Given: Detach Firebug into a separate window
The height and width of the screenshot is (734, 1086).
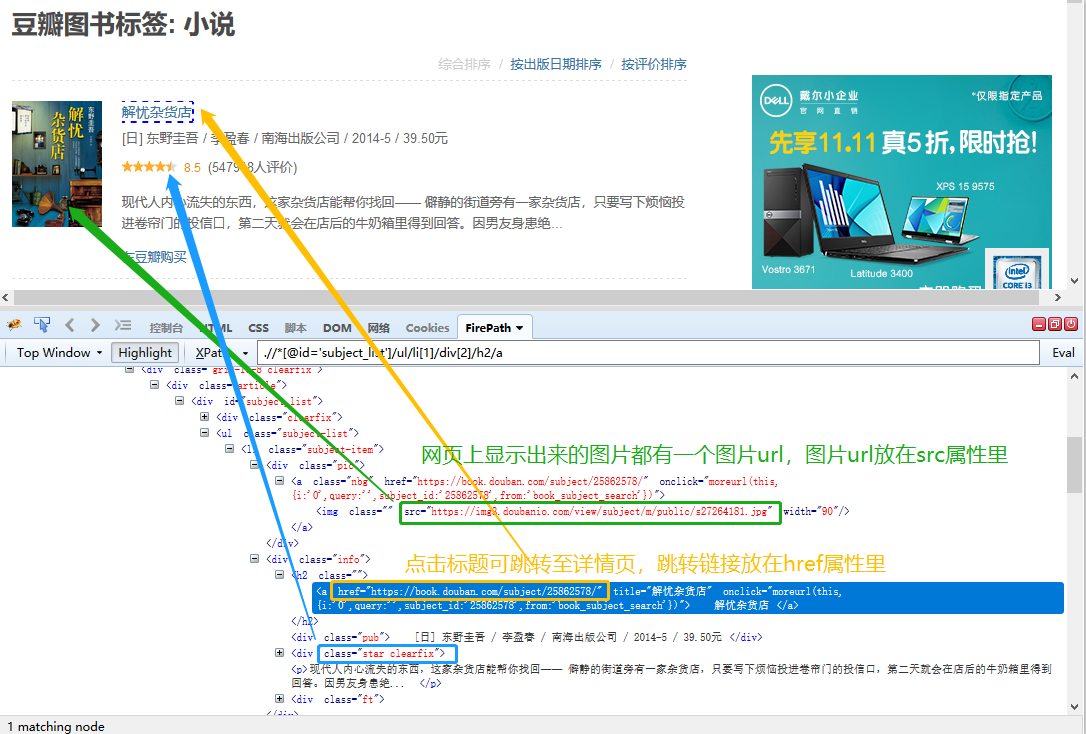Looking at the screenshot, I should [1055, 324].
